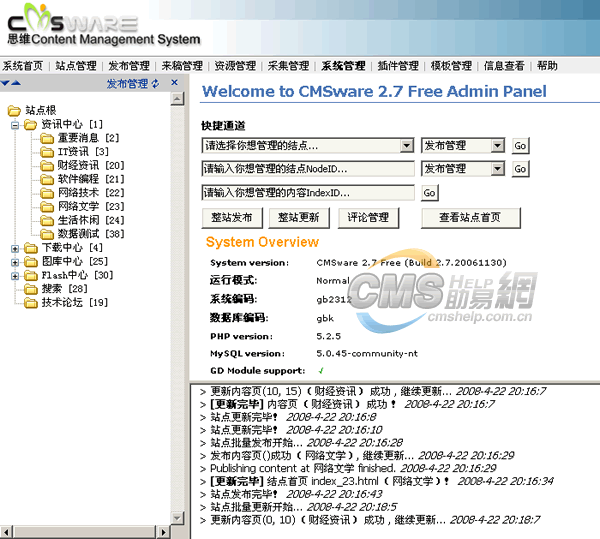Click the folder icon for 财经资讯
600x539 pixels.
[47, 165]
